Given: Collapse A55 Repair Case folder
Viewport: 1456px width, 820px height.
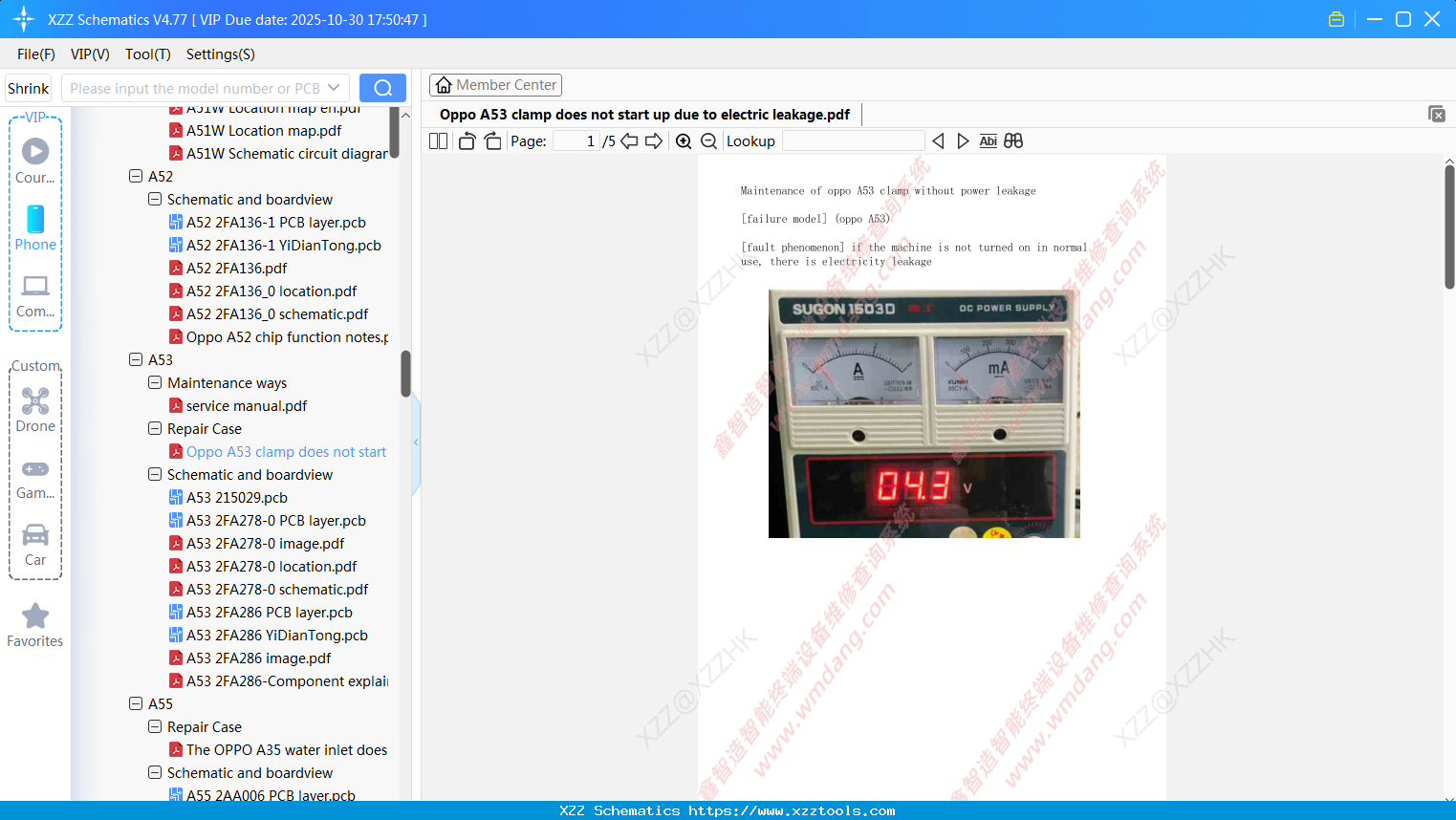Looking at the screenshot, I should pyautogui.click(x=155, y=727).
